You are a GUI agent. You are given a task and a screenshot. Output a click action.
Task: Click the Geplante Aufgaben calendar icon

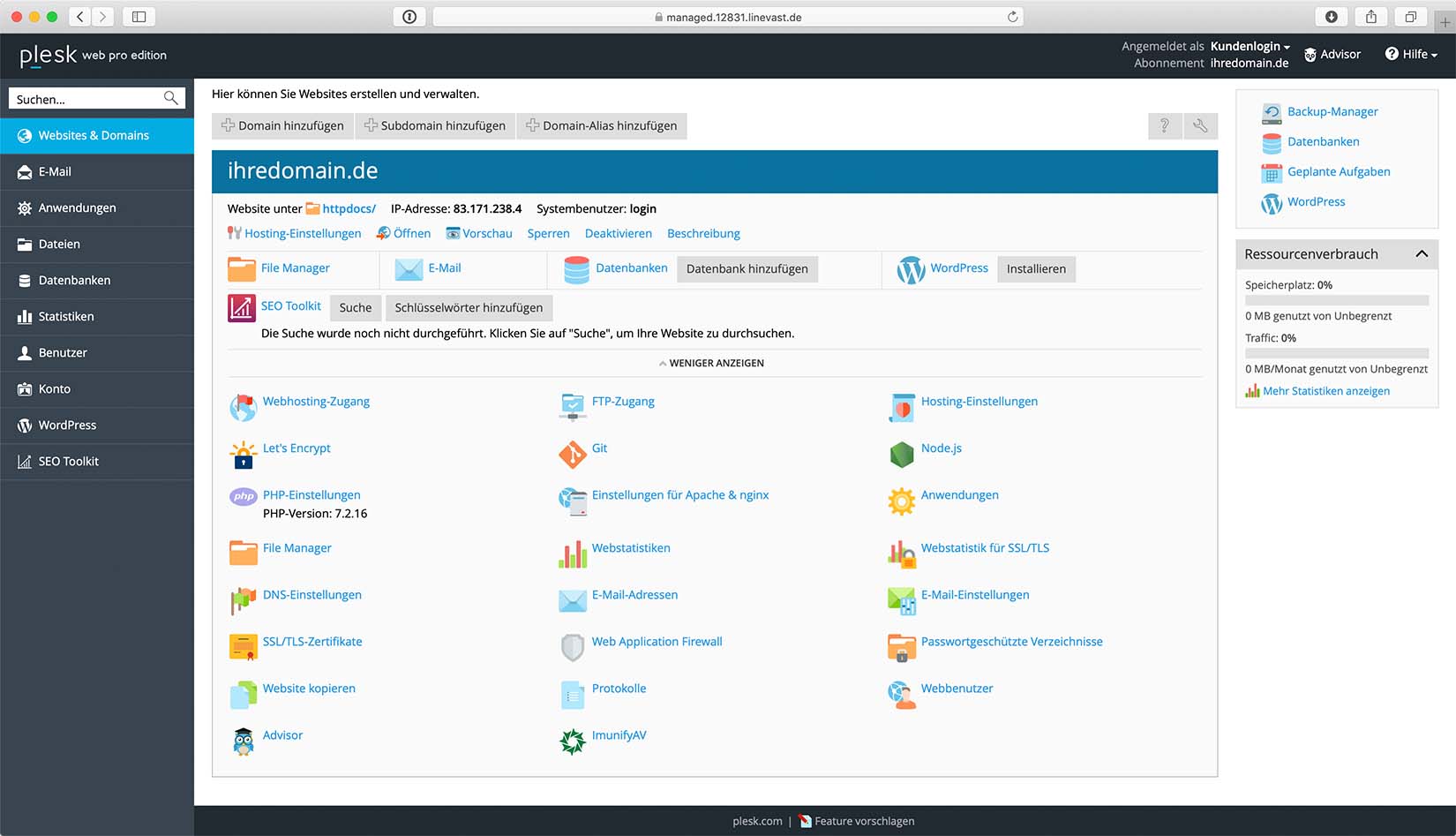[1272, 172]
